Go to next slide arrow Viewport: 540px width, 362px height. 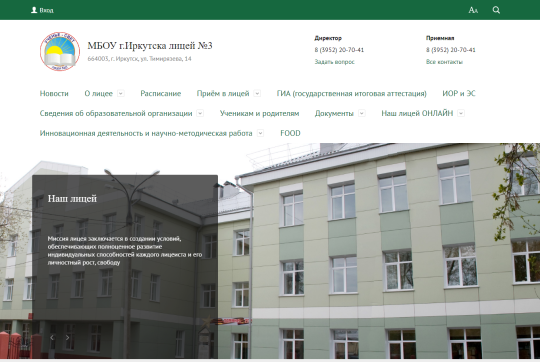pos(68,338)
